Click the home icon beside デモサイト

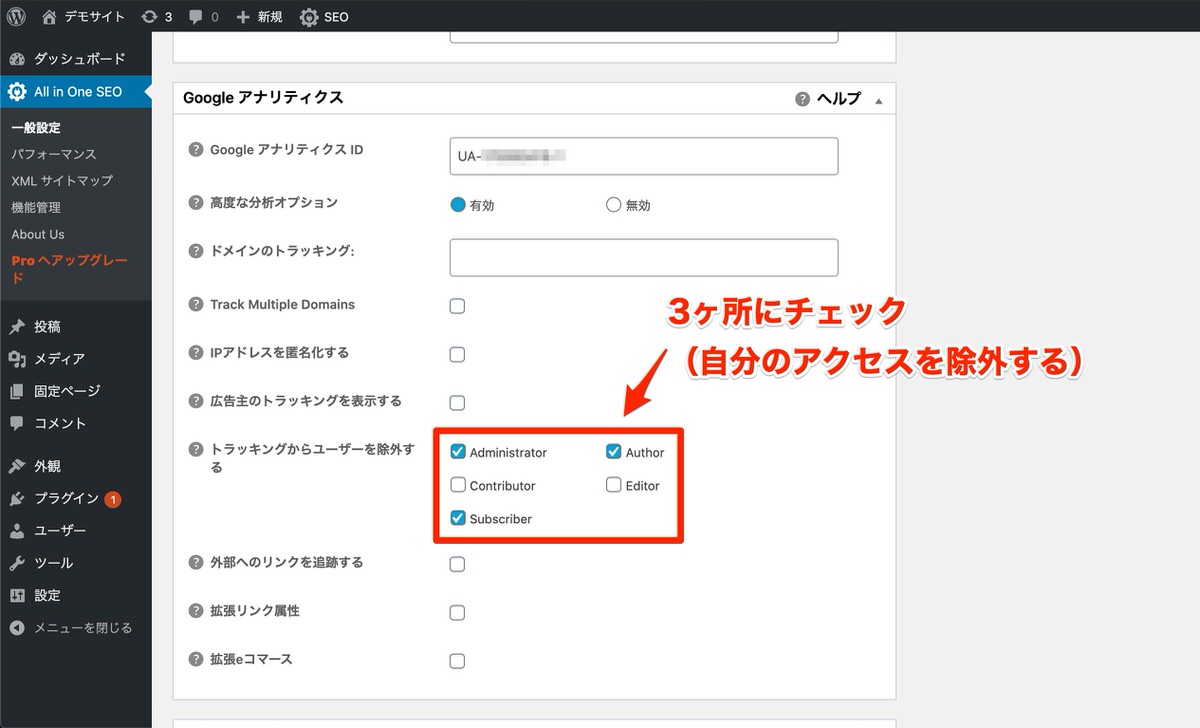[x=50, y=16]
